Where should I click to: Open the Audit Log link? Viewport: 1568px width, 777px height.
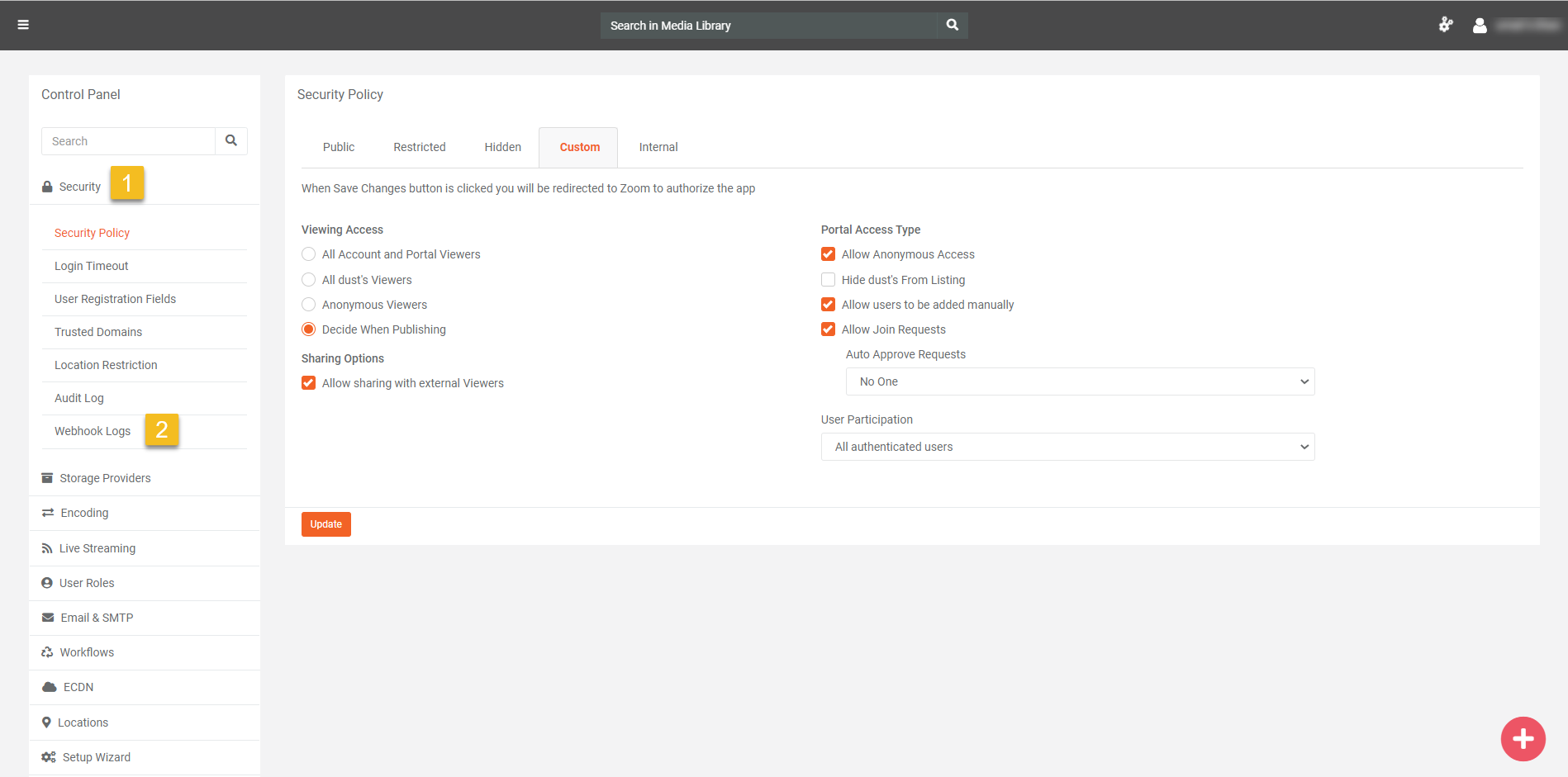tap(79, 398)
